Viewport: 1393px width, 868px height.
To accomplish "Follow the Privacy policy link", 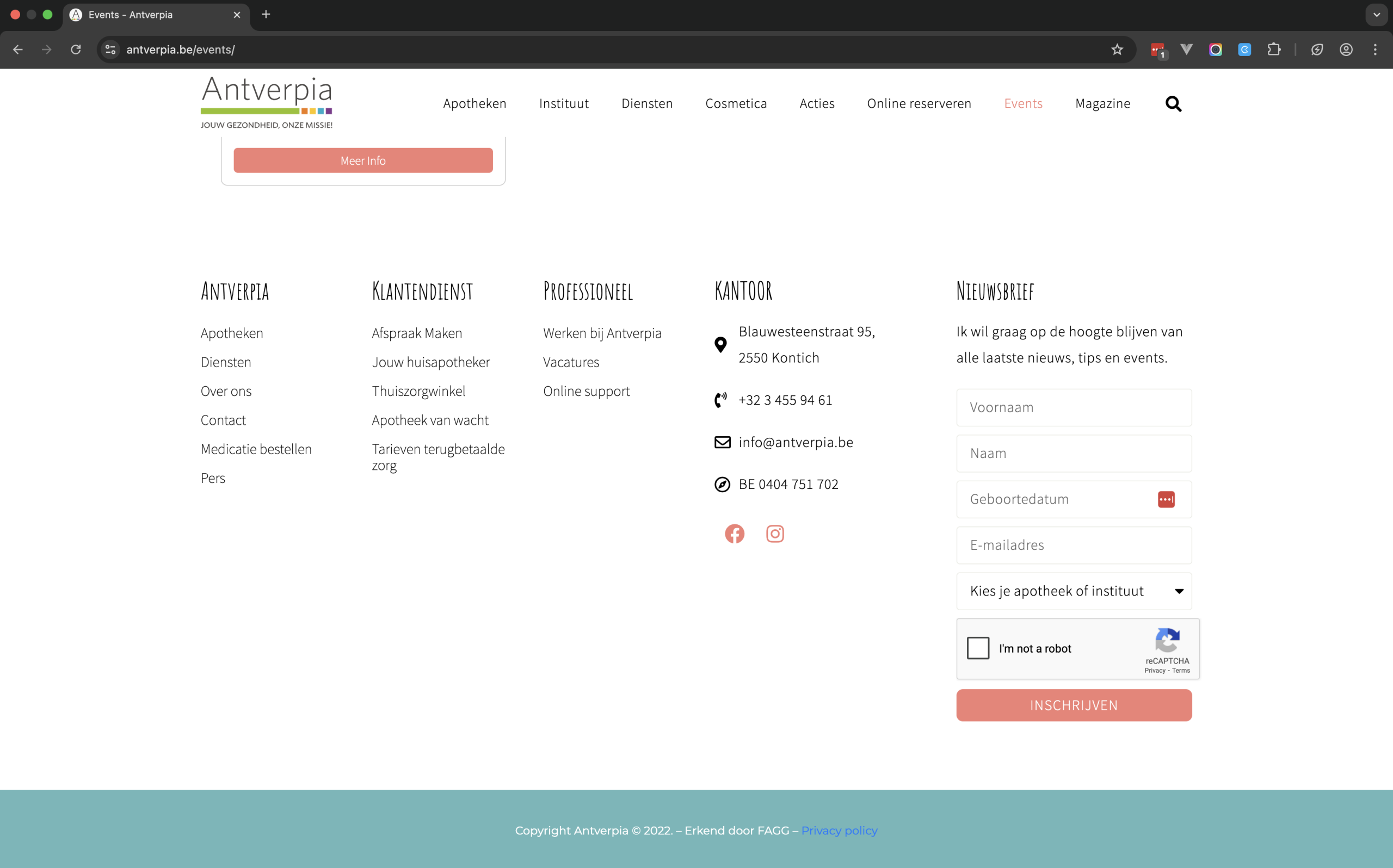I will (839, 830).
